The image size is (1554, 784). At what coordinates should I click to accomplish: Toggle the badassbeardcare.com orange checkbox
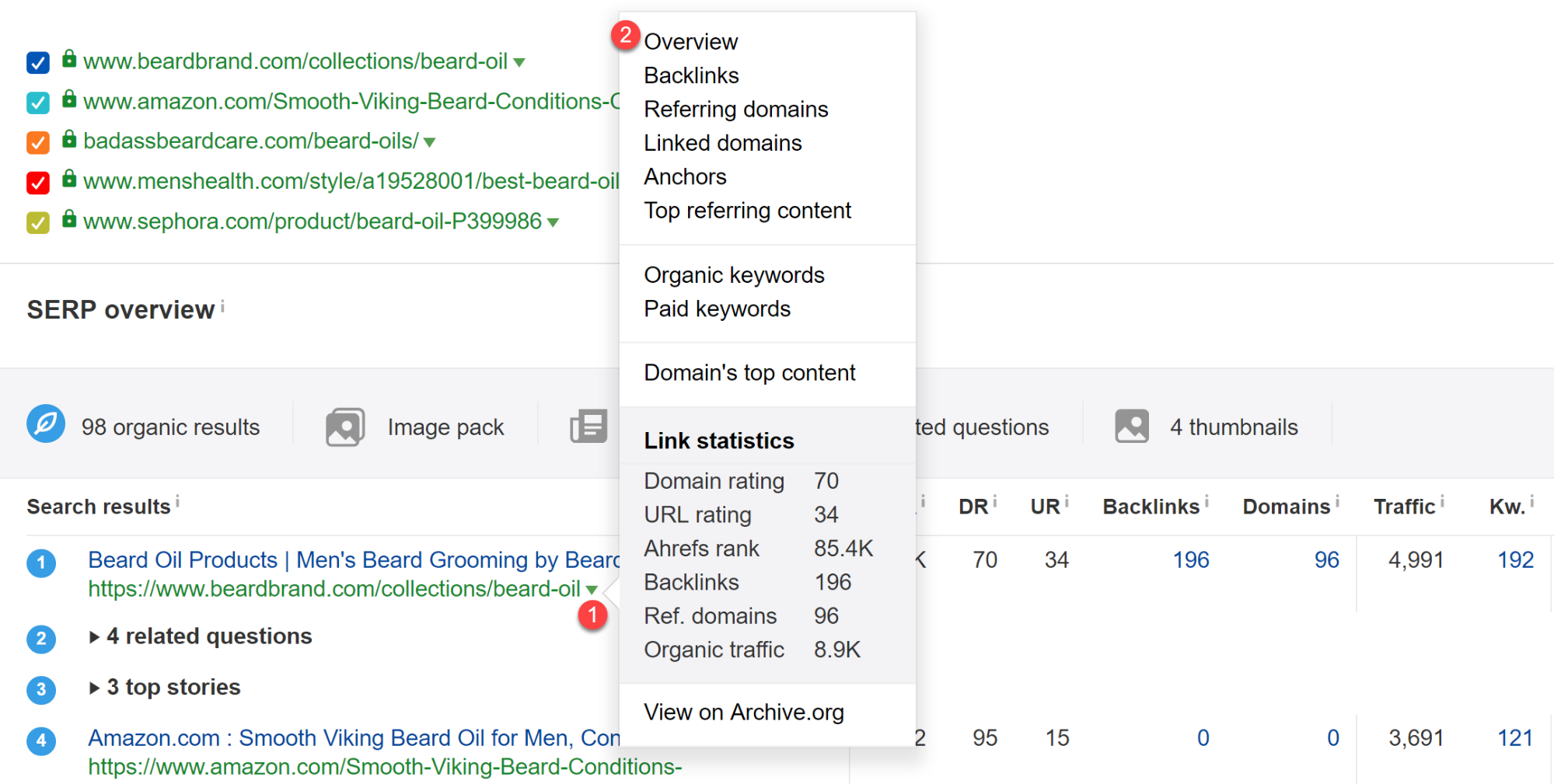pyautogui.click(x=38, y=142)
